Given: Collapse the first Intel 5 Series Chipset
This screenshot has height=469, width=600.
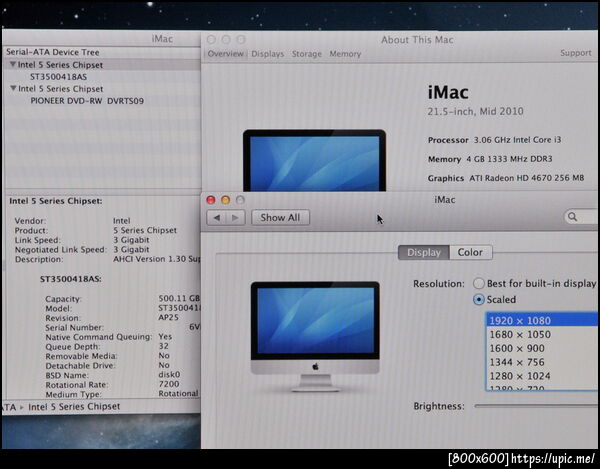Looking at the screenshot, I should (13, 64).
